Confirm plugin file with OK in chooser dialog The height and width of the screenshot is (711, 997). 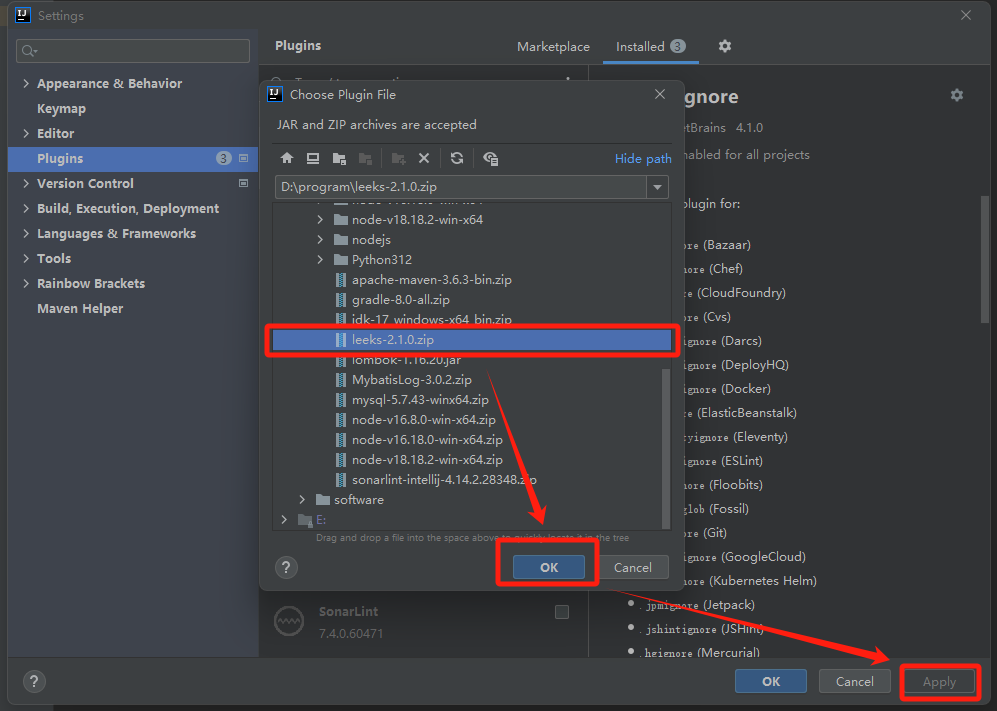(549, 567)
